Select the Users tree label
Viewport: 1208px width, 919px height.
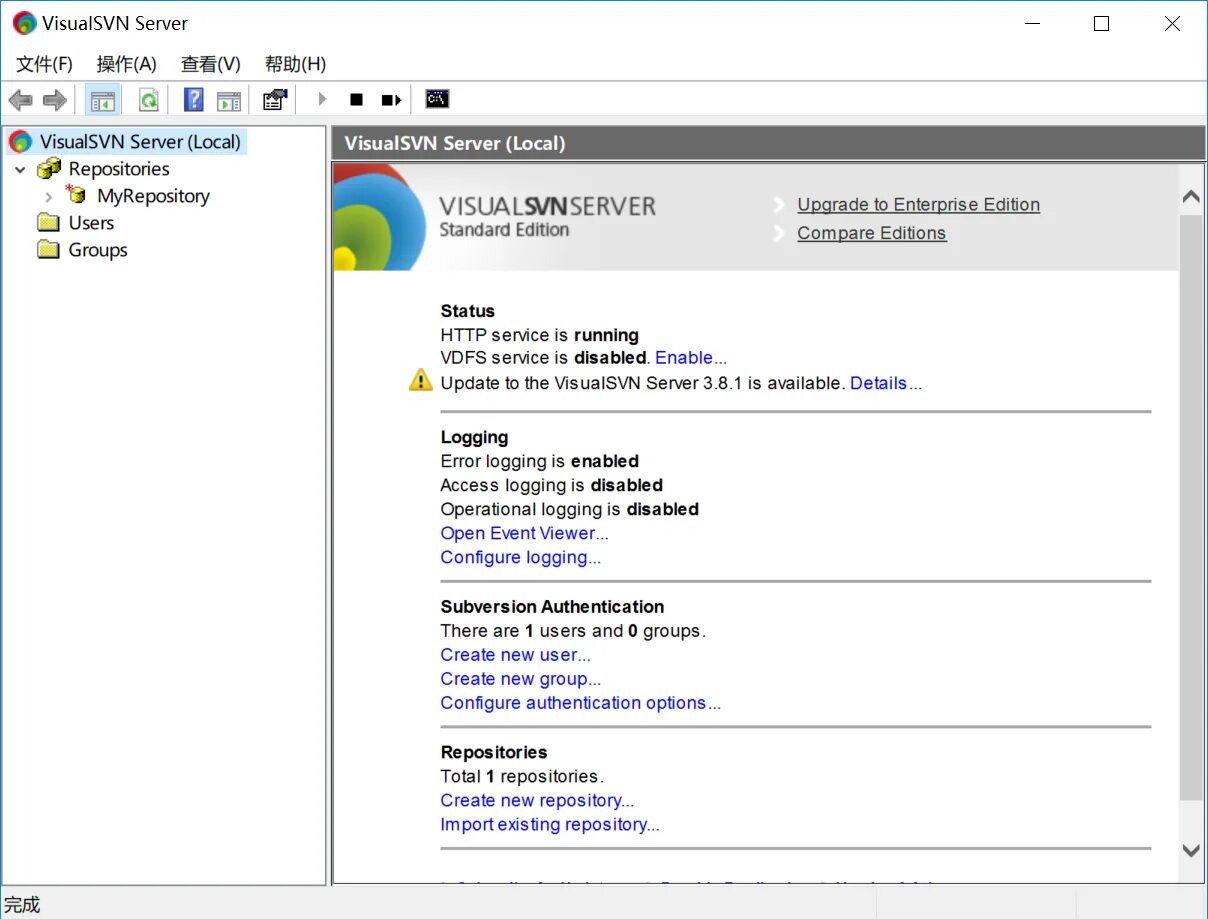91,223
